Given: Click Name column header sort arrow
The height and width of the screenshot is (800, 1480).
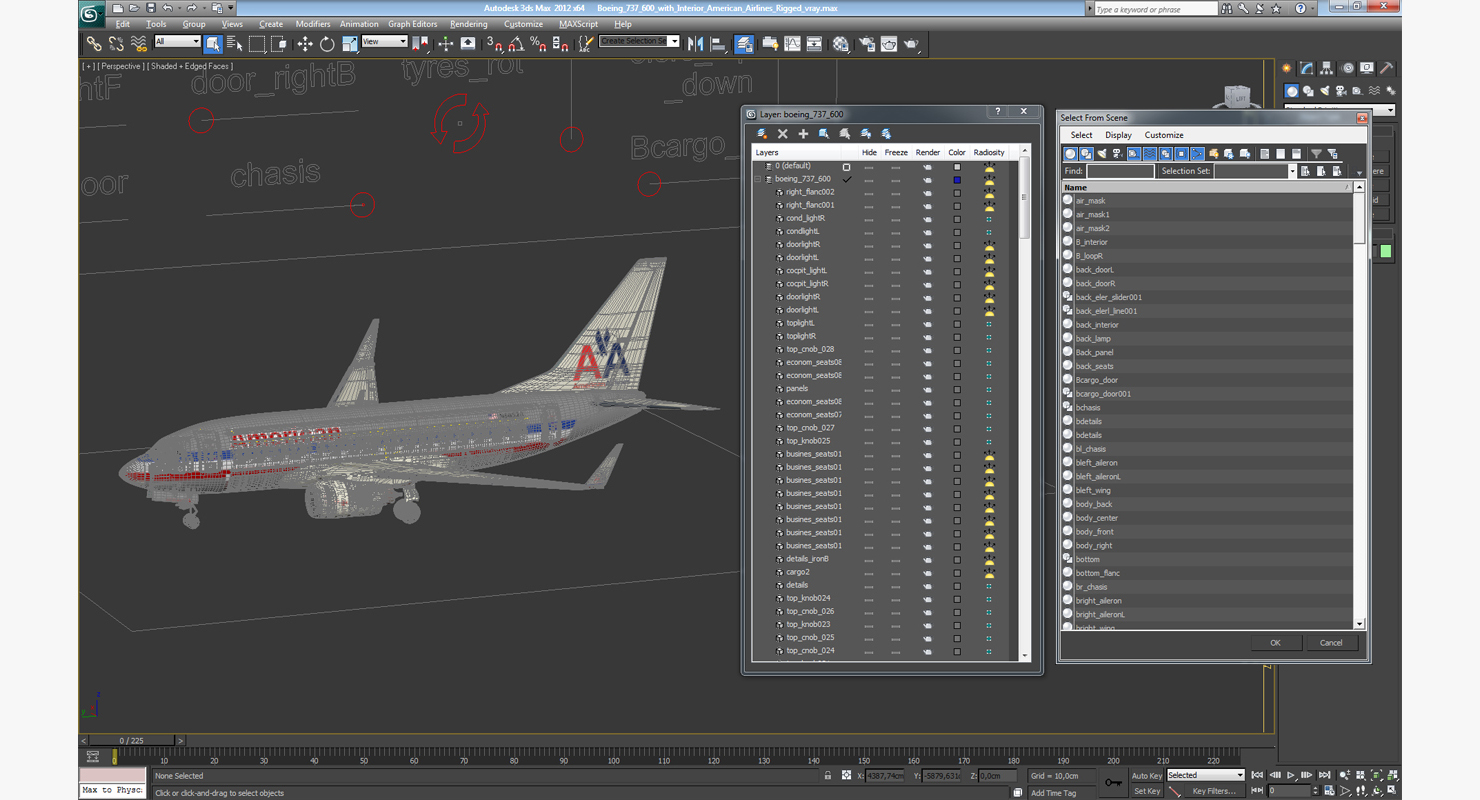Looking at the screenshot, I should (x=1347, y=188).
